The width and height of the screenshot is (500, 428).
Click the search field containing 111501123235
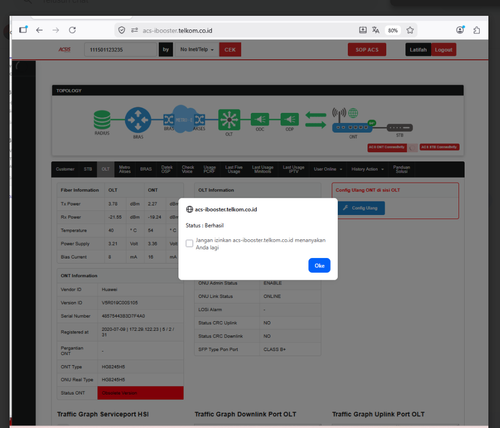tap(120, 50)
